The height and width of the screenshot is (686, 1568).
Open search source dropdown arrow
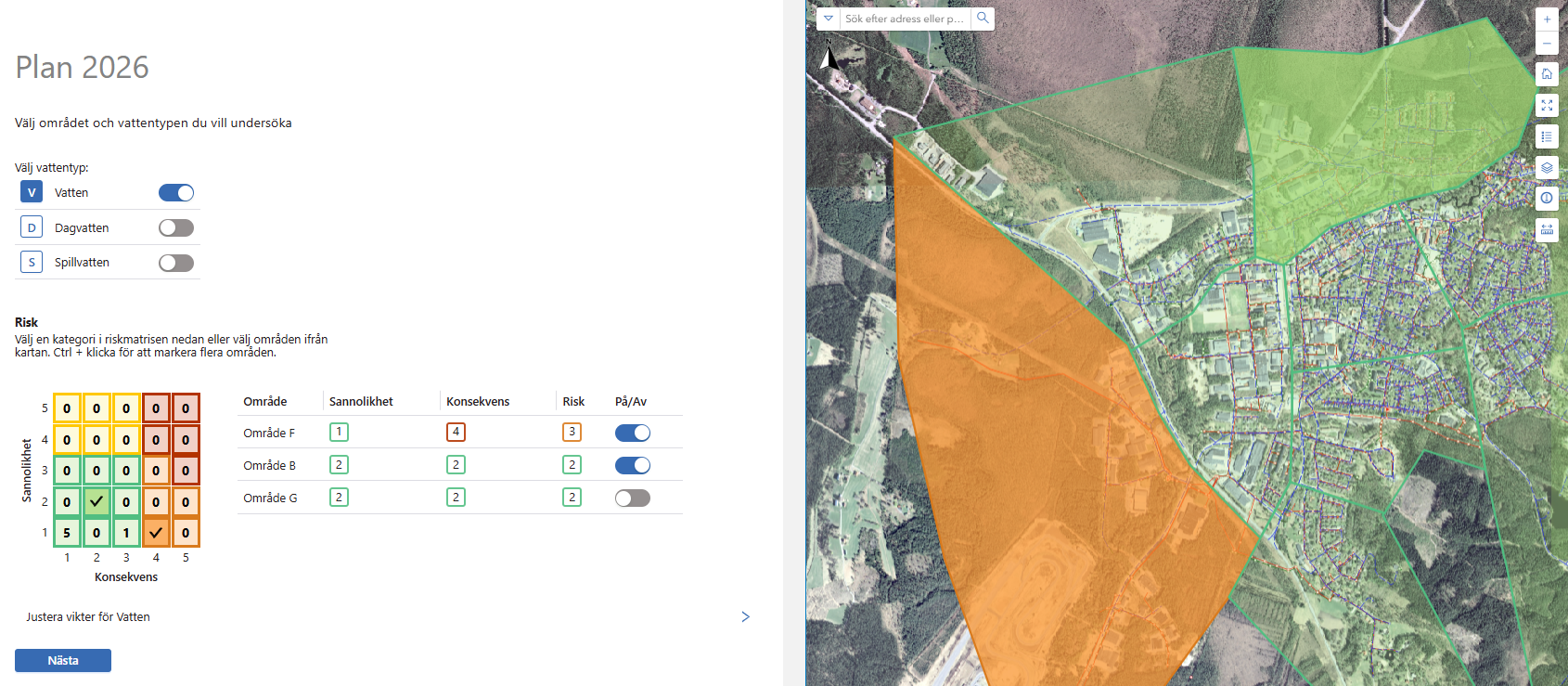pos(829,19)
